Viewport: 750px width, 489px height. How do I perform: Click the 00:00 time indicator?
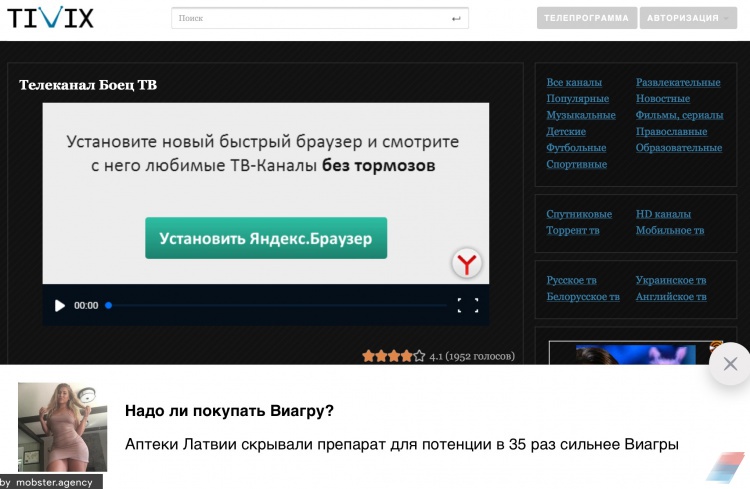tap(86, 305)
